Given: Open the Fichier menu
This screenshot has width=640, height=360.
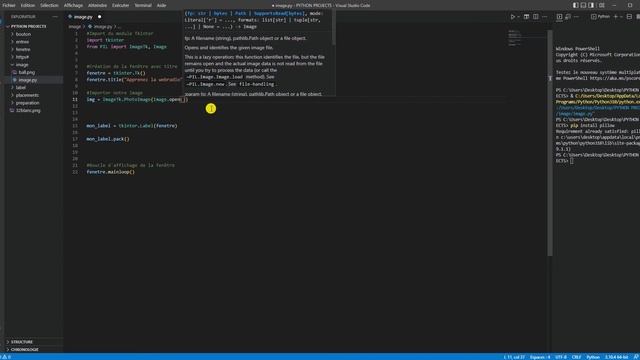Looking at the screenshot, I should (x=9, y=5).
